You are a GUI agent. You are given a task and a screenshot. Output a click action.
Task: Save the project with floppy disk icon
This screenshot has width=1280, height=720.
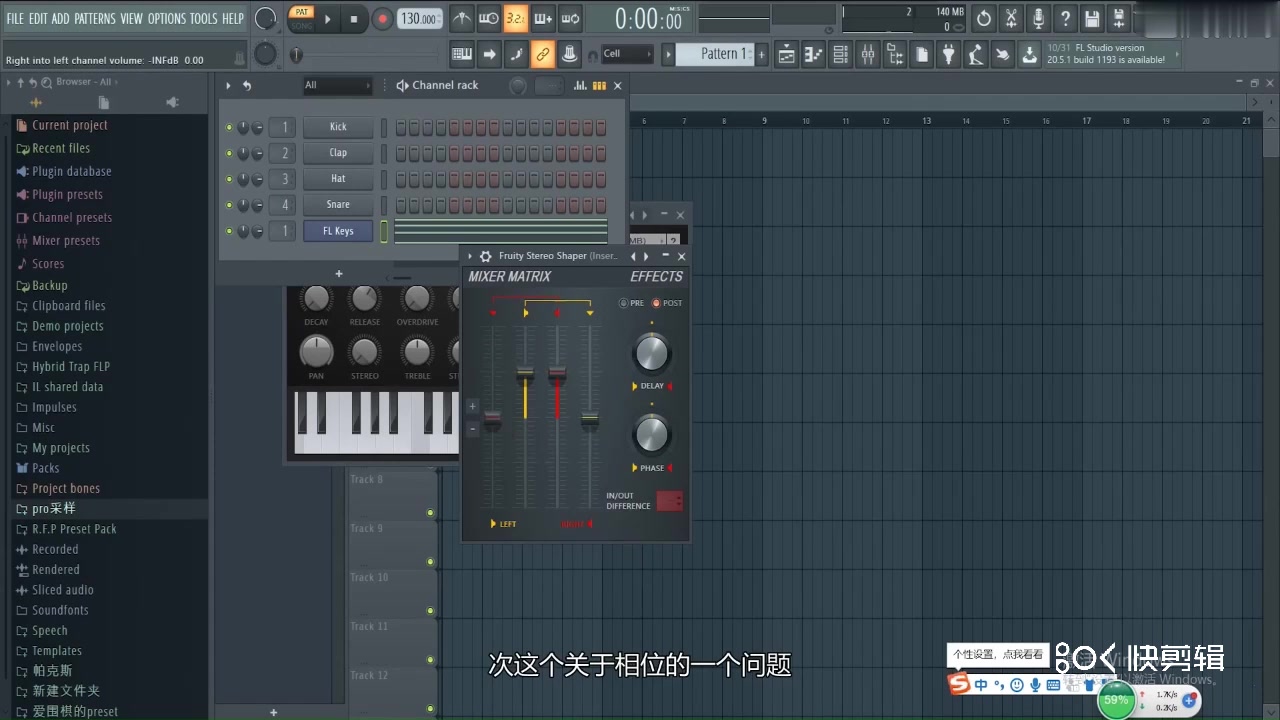[1092, 18]
